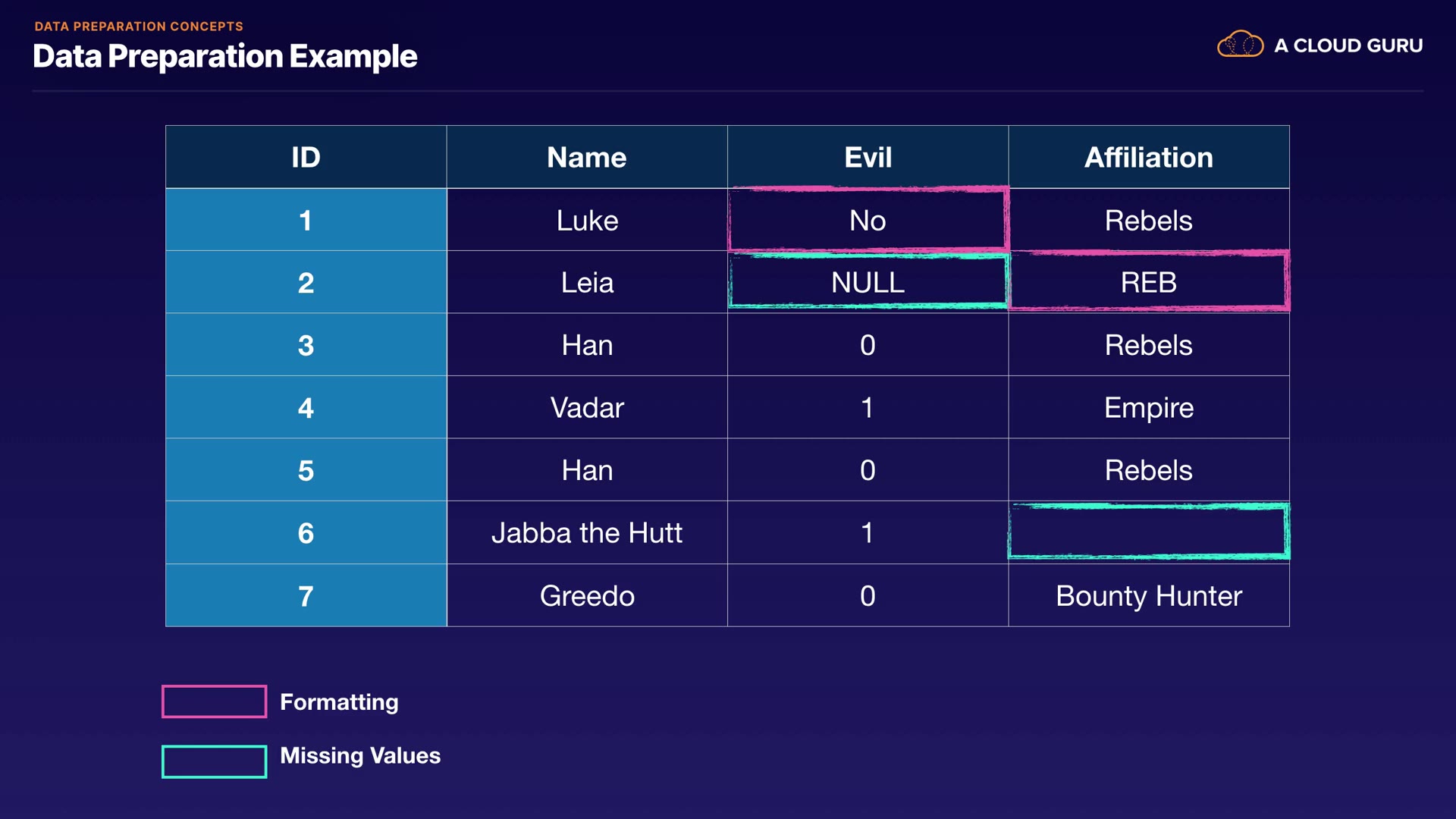Select the Vadar name cell
The image size is (1456, 819).
tap(586, 407)
